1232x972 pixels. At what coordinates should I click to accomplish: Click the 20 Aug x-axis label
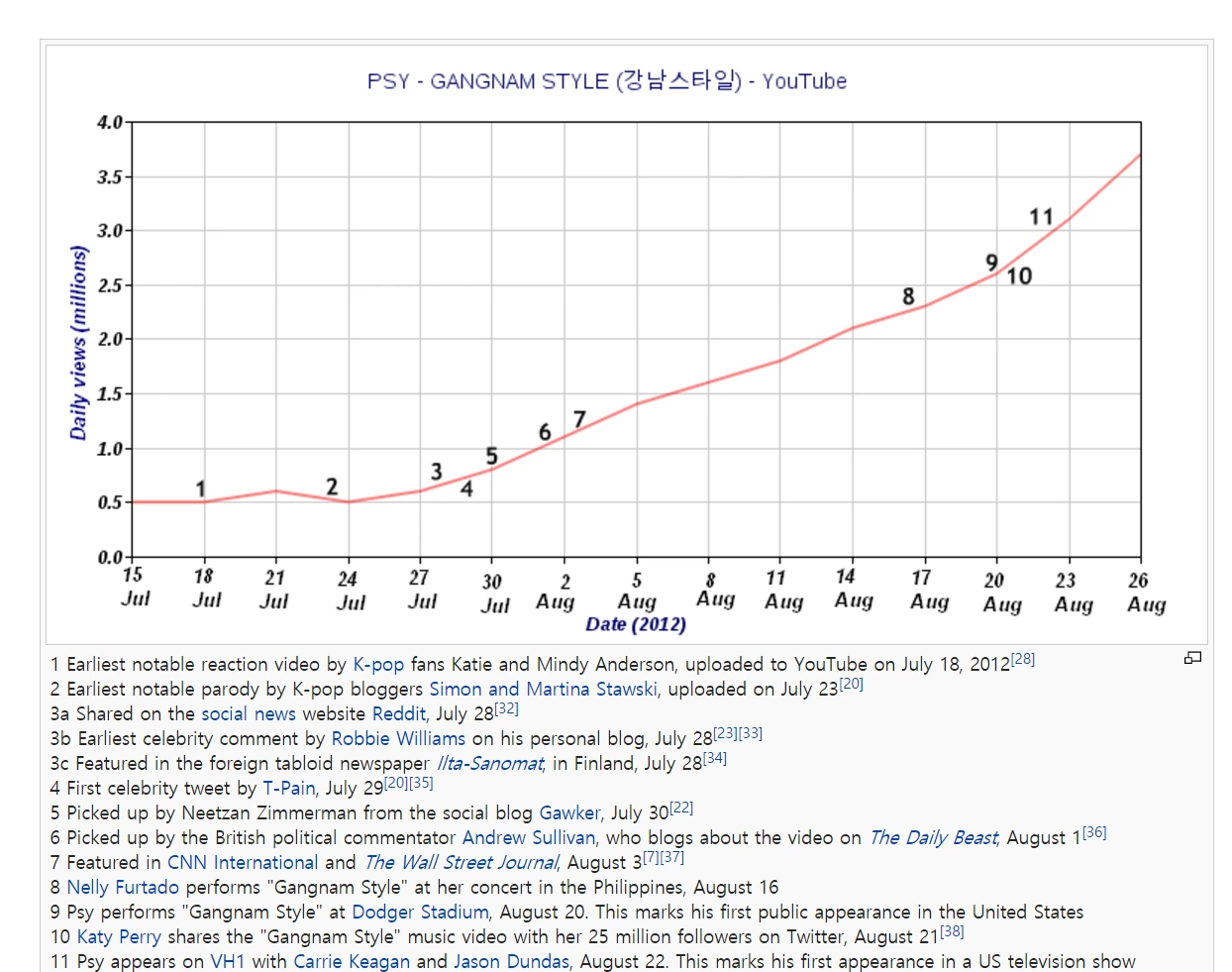pos(1001,593)
